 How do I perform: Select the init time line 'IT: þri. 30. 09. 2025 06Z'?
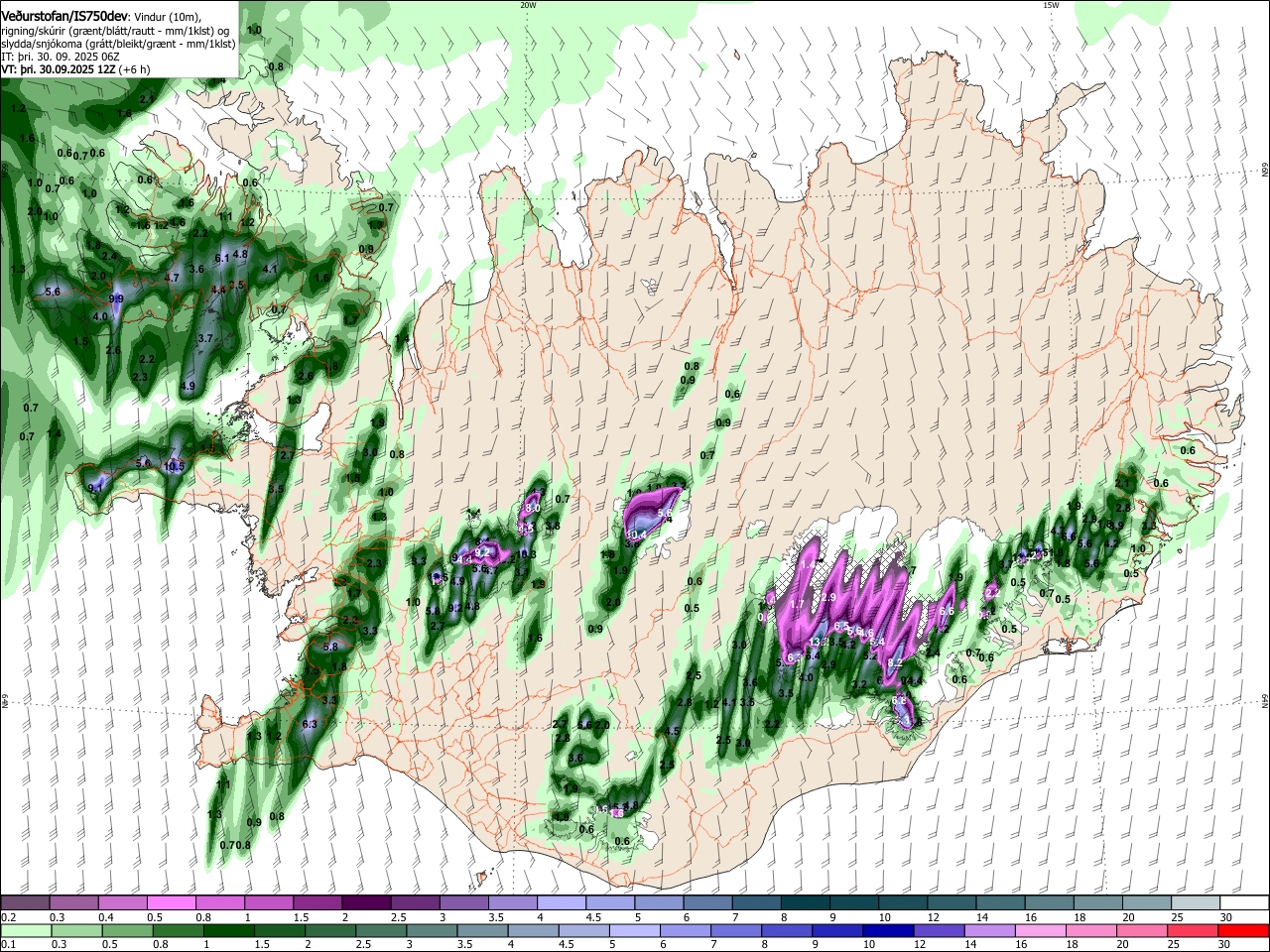61,57
